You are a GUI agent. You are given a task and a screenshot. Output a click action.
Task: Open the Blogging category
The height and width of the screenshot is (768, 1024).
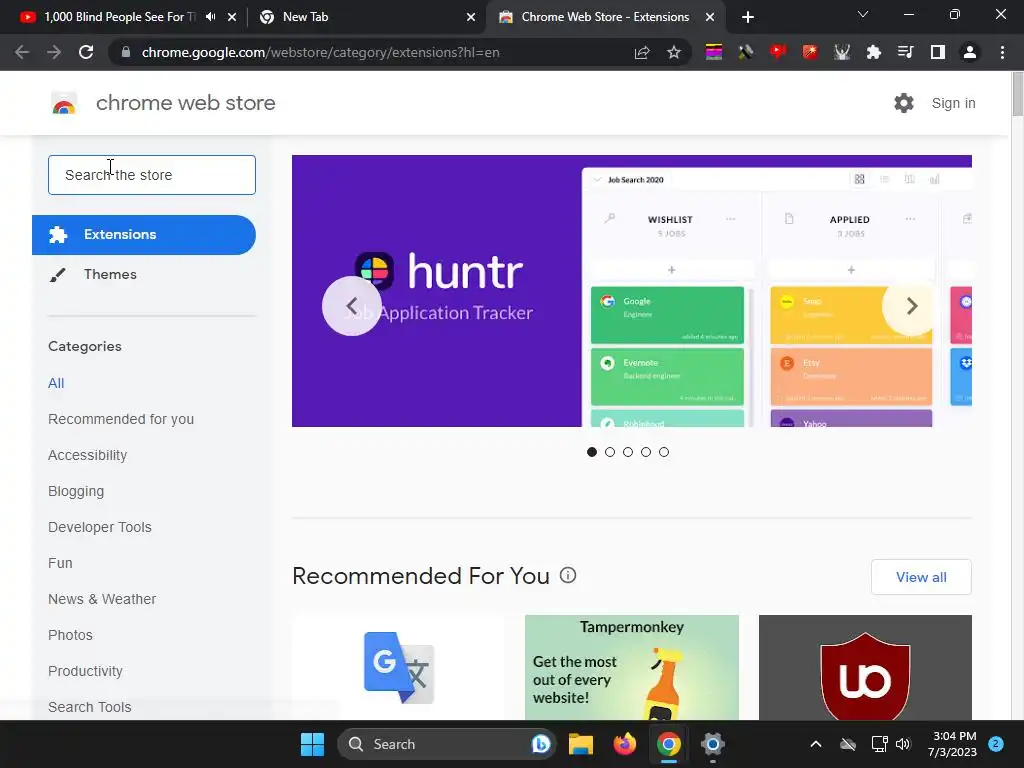pos(76,491)
